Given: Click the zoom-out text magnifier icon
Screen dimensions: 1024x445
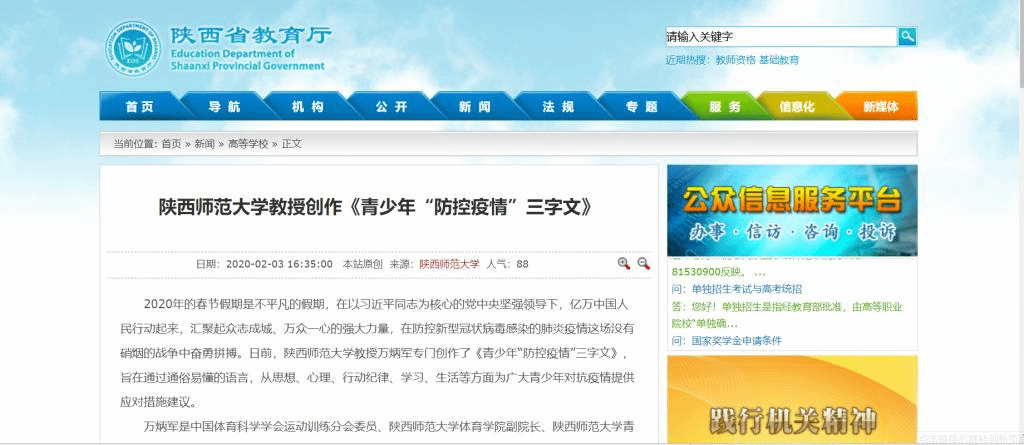Looking at the screenshot, I should (x=643, y=263).
